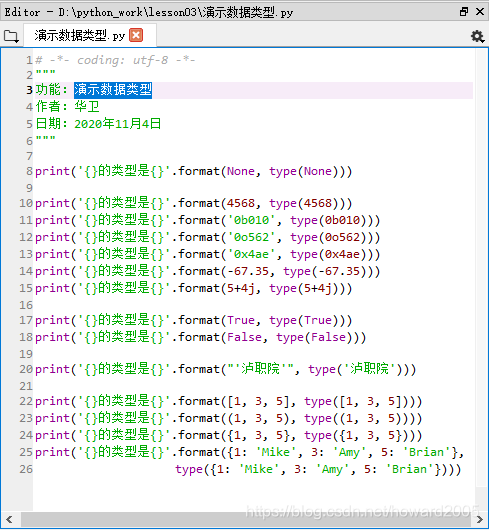
Task: Click continuation line 26 starting with type(
Action: [x=318, y=469]
